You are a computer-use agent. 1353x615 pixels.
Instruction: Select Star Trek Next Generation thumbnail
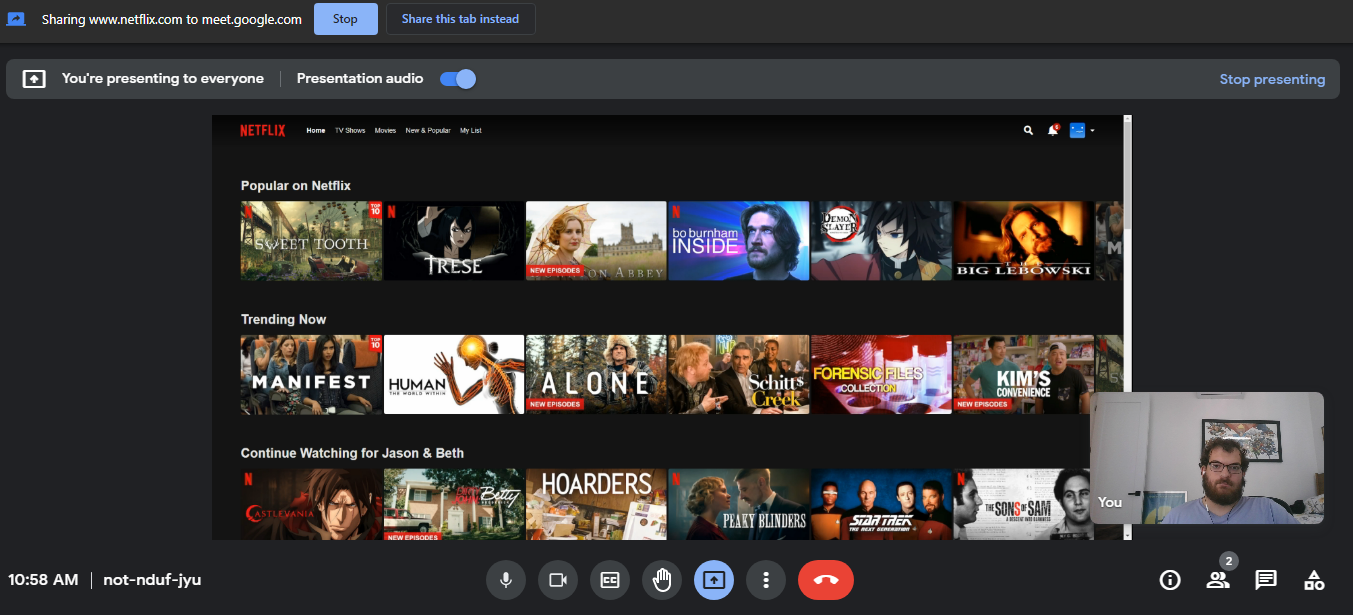(x=881, y=505)
